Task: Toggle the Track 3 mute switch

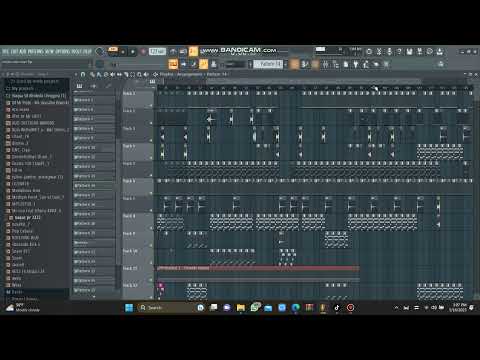Action: pyautogui.click(x=151, y=141)
